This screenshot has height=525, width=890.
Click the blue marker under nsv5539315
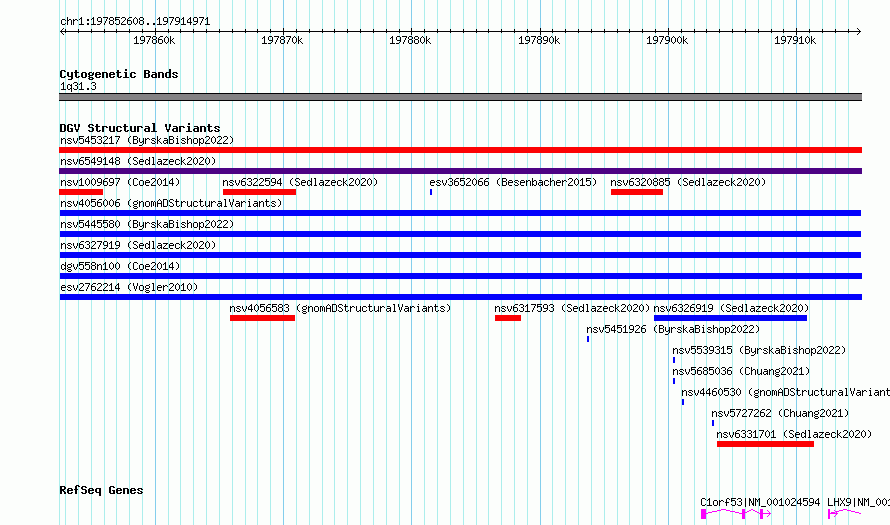pyautogui.click(x=674, y=360)
